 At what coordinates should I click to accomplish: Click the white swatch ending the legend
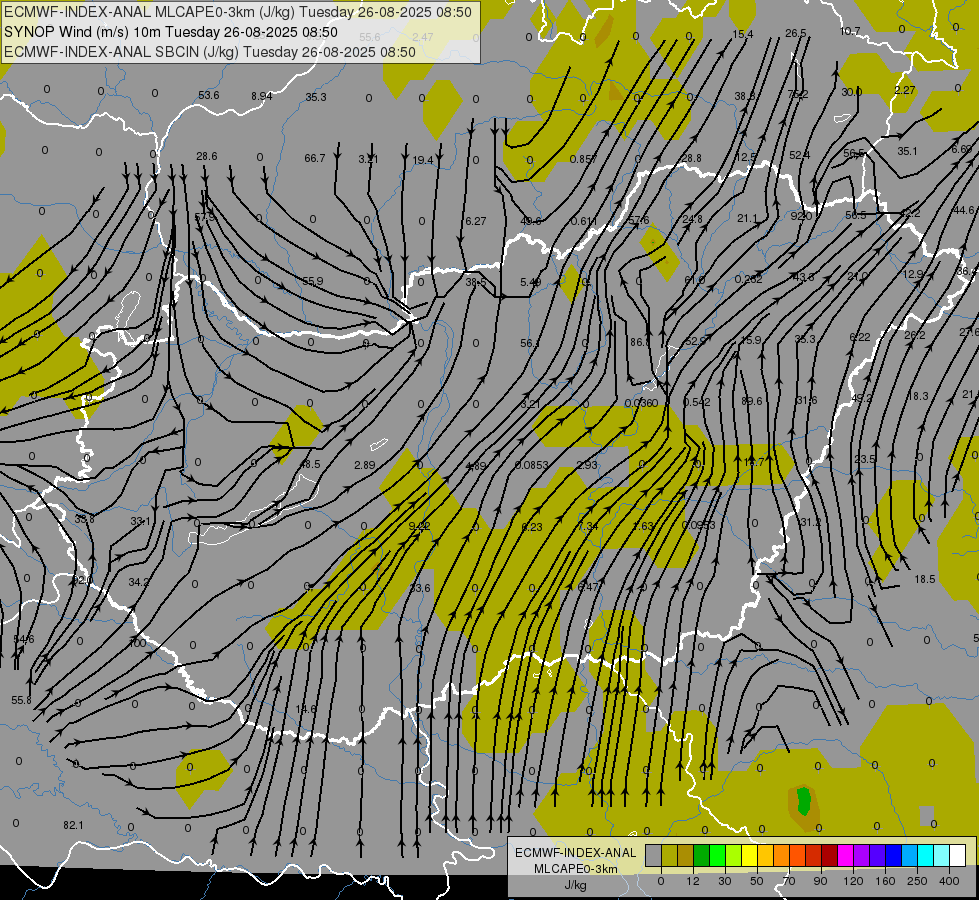(x=958, y=855)
